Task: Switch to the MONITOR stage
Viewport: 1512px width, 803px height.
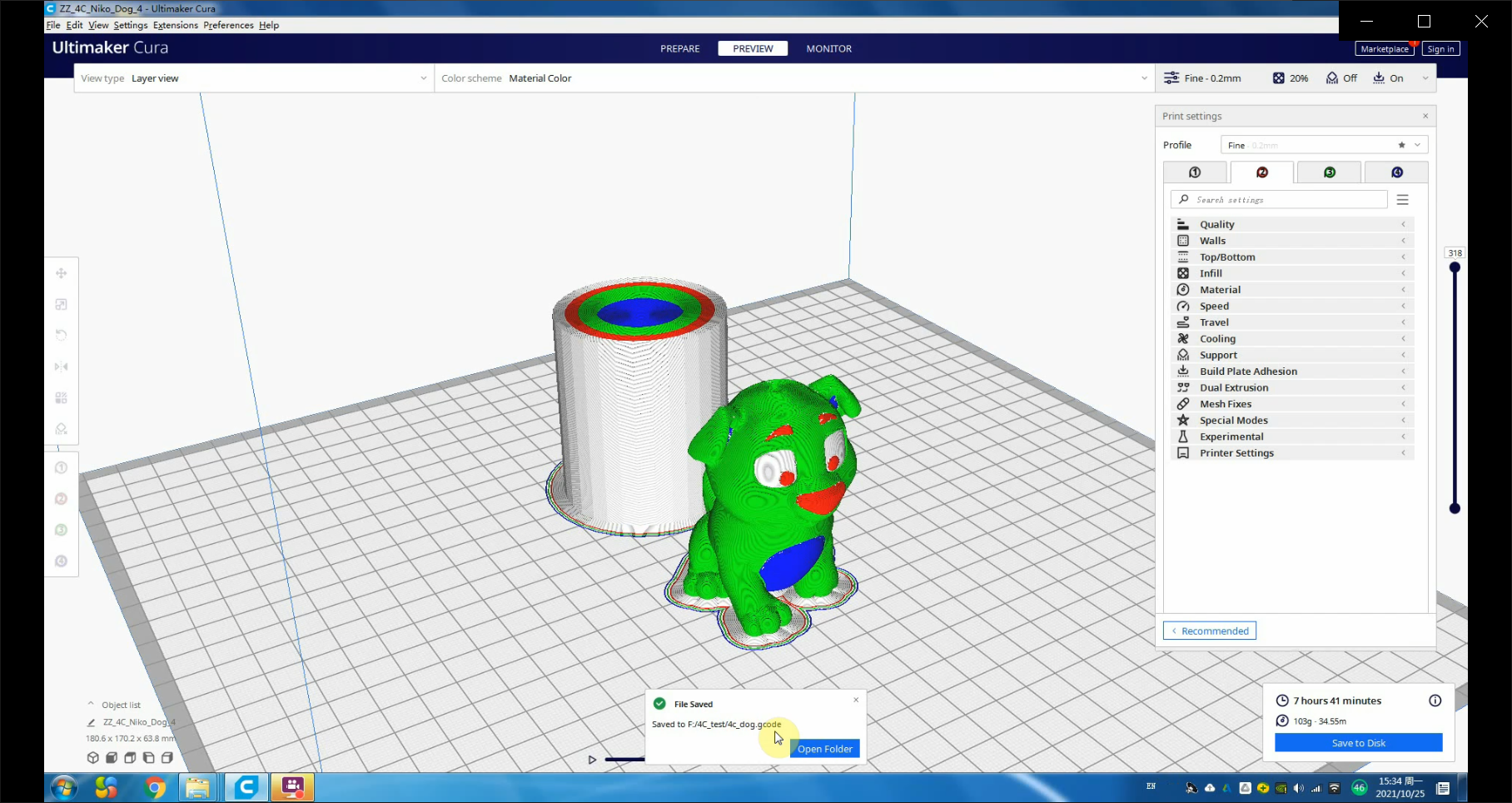Action: [829, 48]
